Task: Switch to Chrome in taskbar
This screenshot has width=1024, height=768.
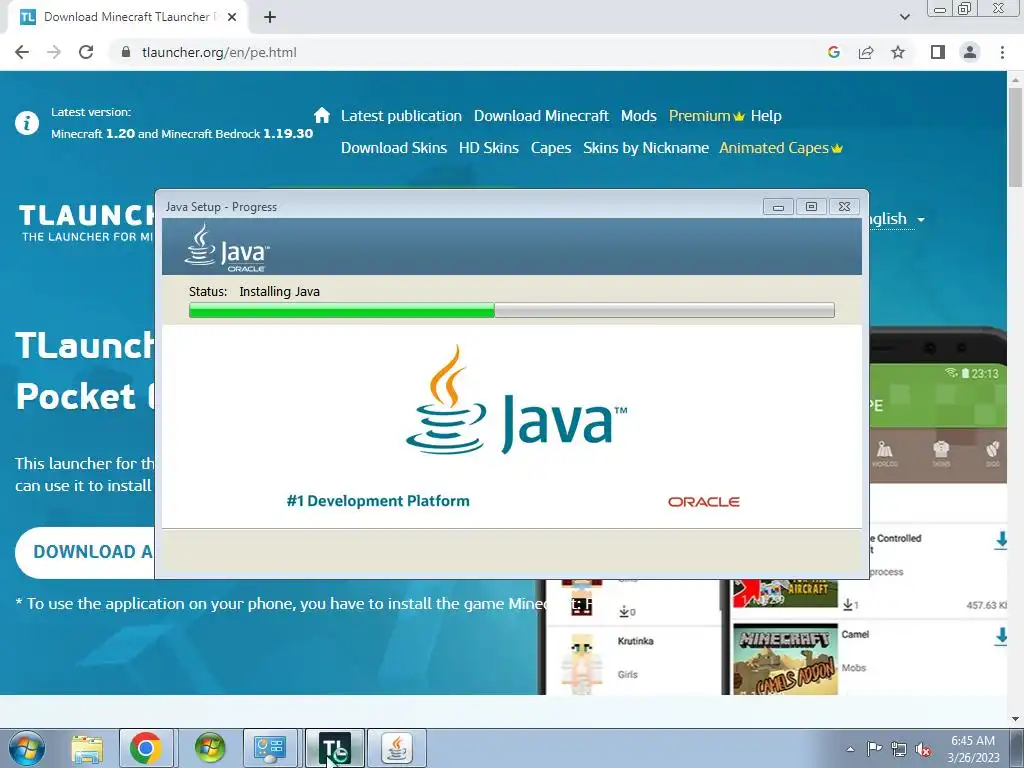Action: click(x=146, y=748)
